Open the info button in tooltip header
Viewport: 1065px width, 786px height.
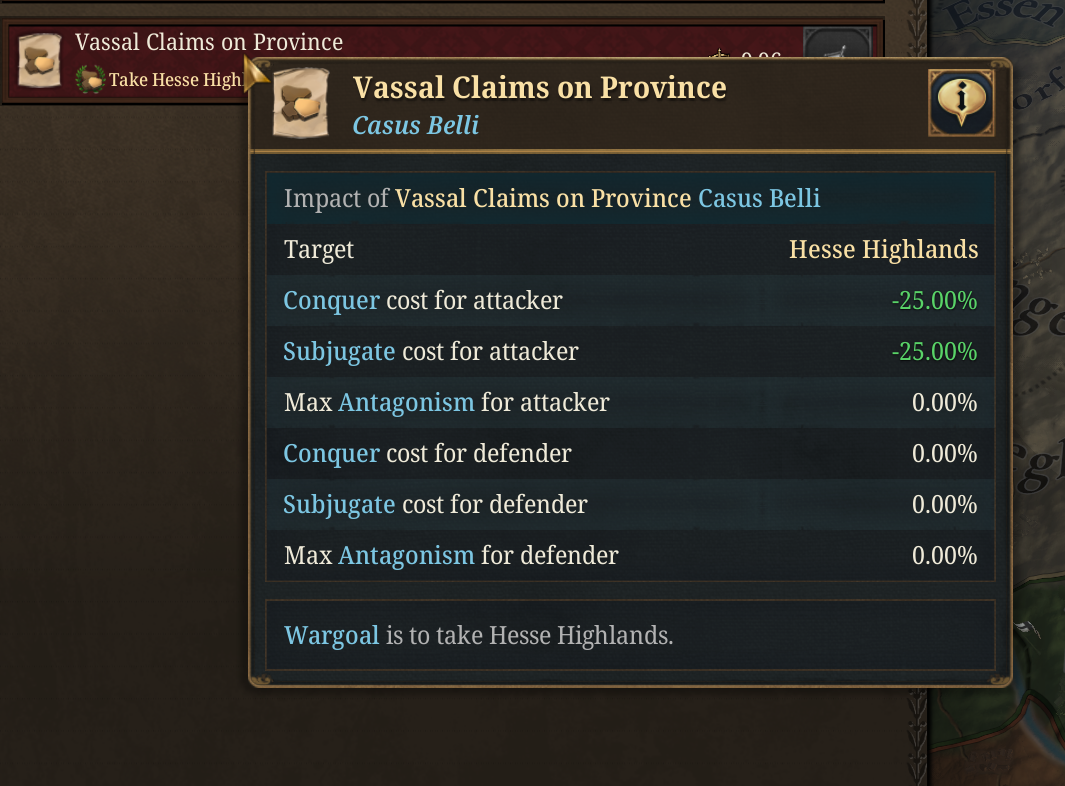pos(961,102)
